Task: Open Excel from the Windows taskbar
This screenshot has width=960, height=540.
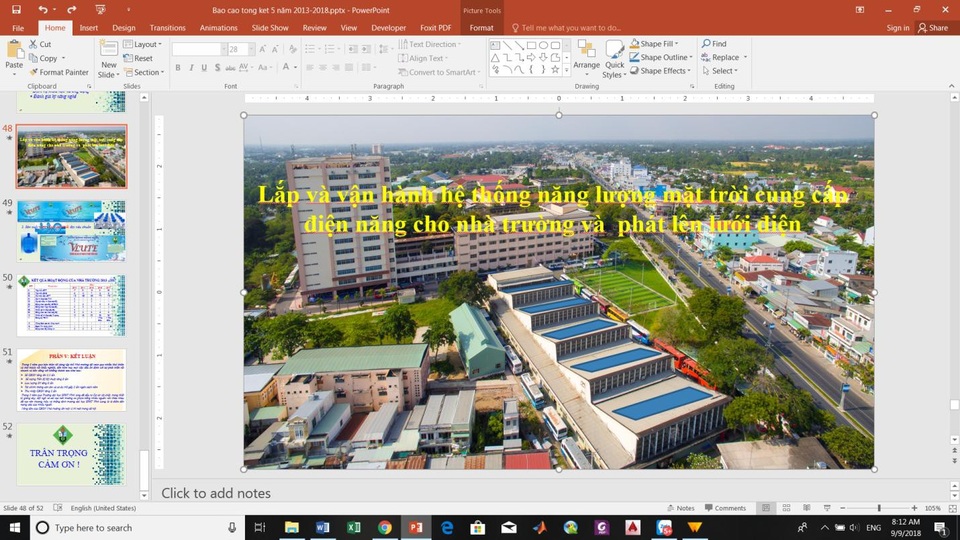Action: pos(354,527)
